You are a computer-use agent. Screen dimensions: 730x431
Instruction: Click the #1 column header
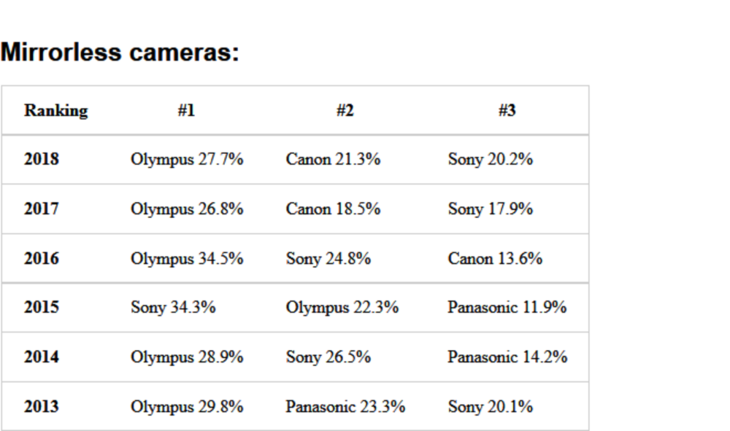(x=186, y=110)
